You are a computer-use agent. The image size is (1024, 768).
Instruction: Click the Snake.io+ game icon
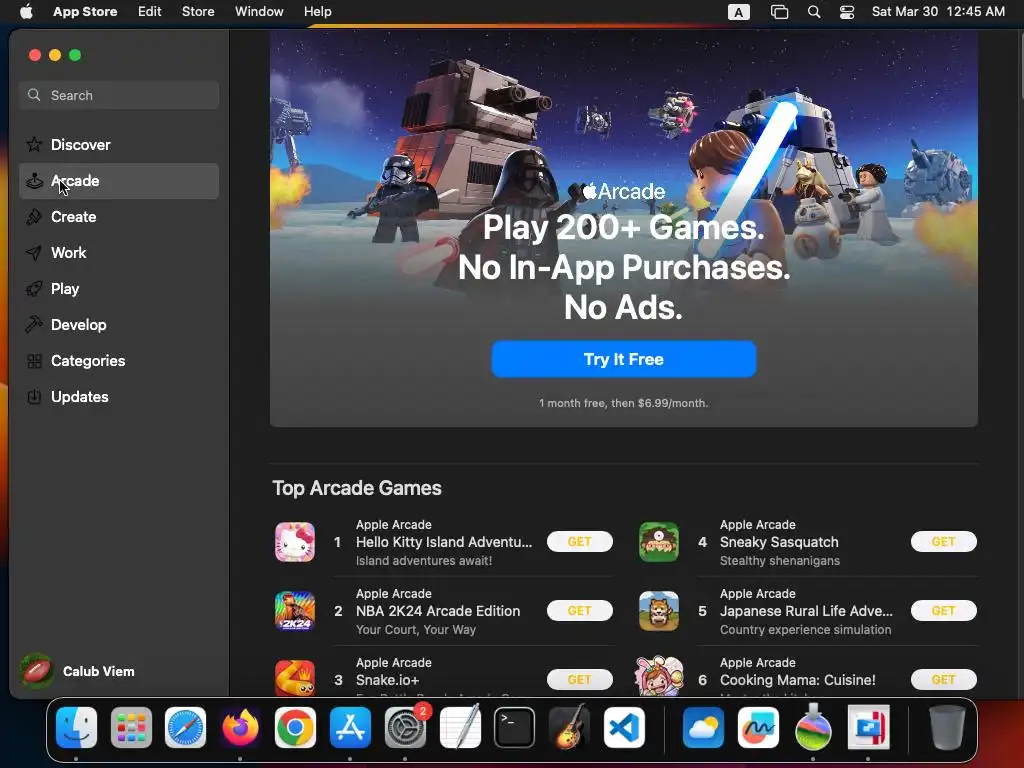tap(295, 679)
